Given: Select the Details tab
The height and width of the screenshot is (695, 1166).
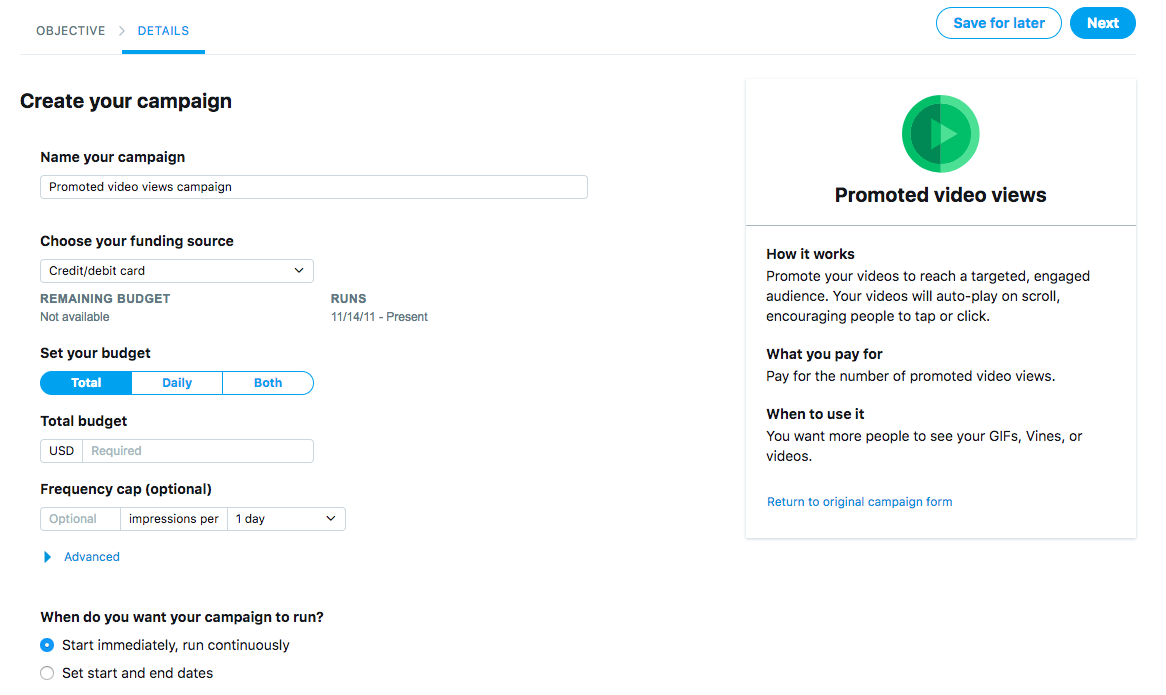Looking at the screenshot, I should coord(163,31).
